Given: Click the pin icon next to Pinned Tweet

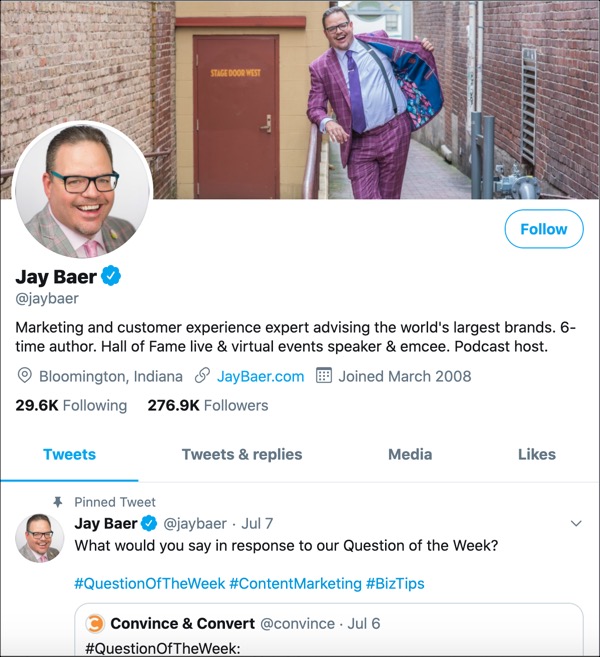Looking at the screenshot, I should click(x=58, y=502).
